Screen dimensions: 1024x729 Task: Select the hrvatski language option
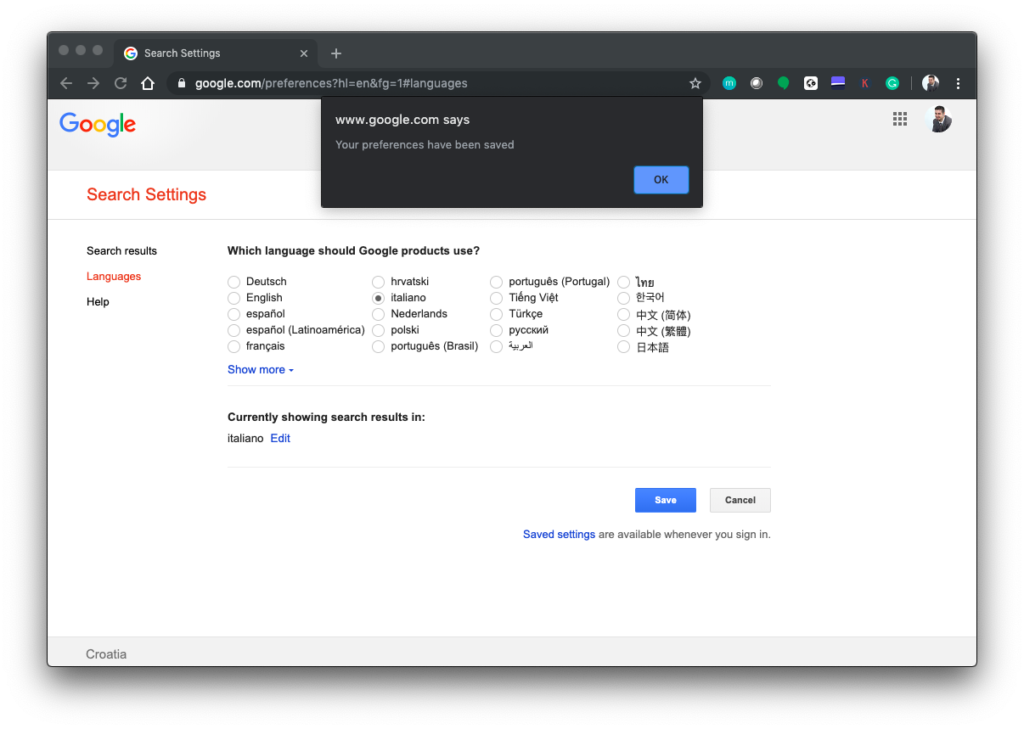click(378, 282)
